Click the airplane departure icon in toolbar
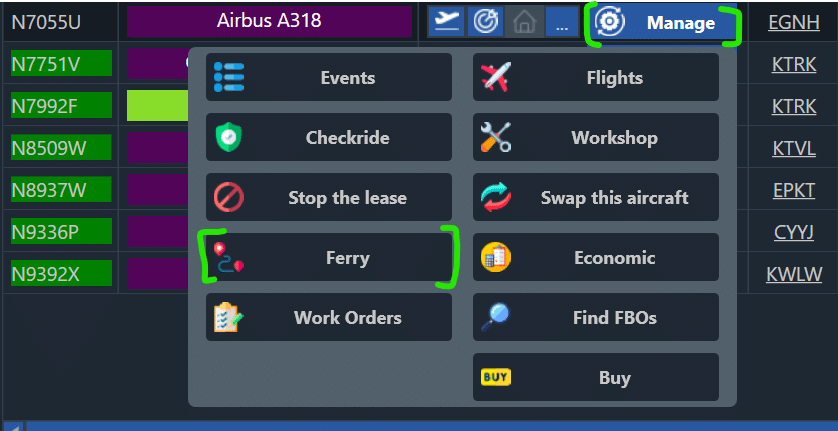 pos(446,22)
